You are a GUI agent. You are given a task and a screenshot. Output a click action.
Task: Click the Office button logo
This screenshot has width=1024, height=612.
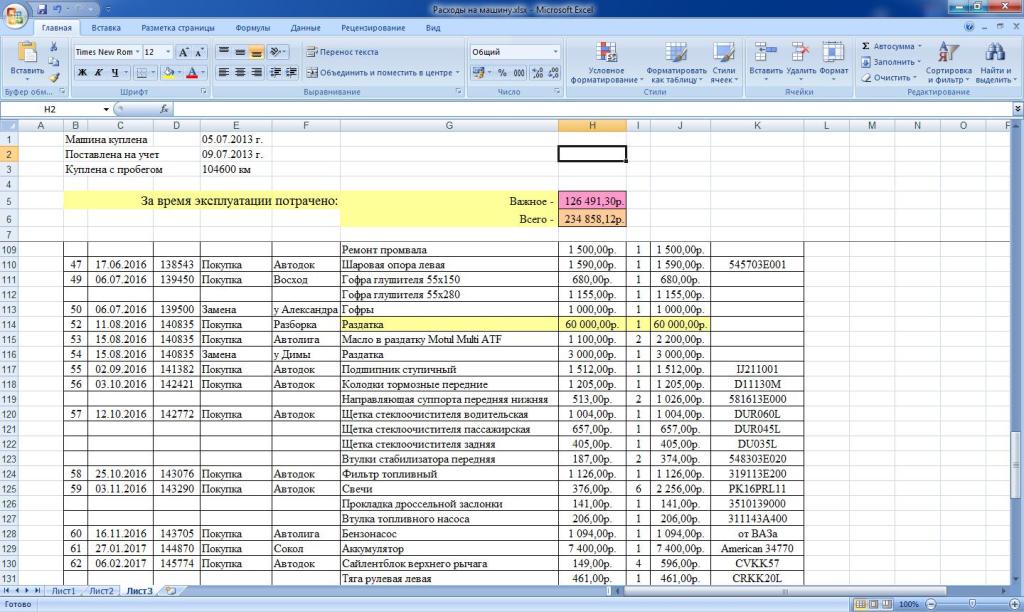pos(13,12)
